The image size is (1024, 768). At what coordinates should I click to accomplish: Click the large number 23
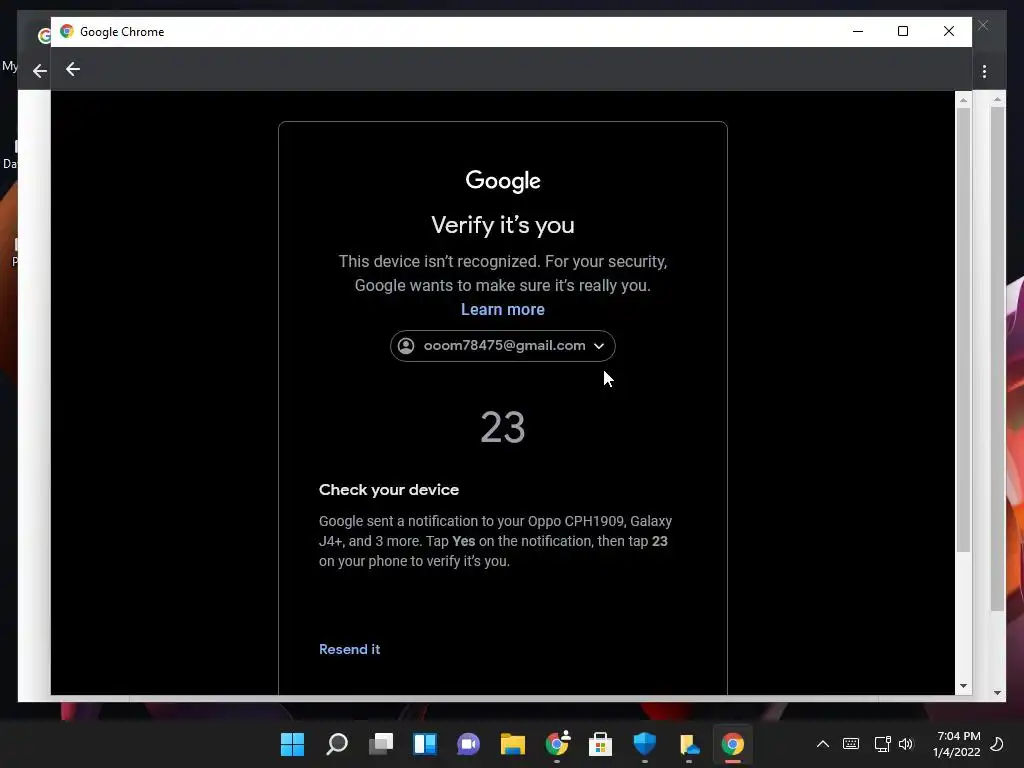pyautogui.click(x=503, y=428)
